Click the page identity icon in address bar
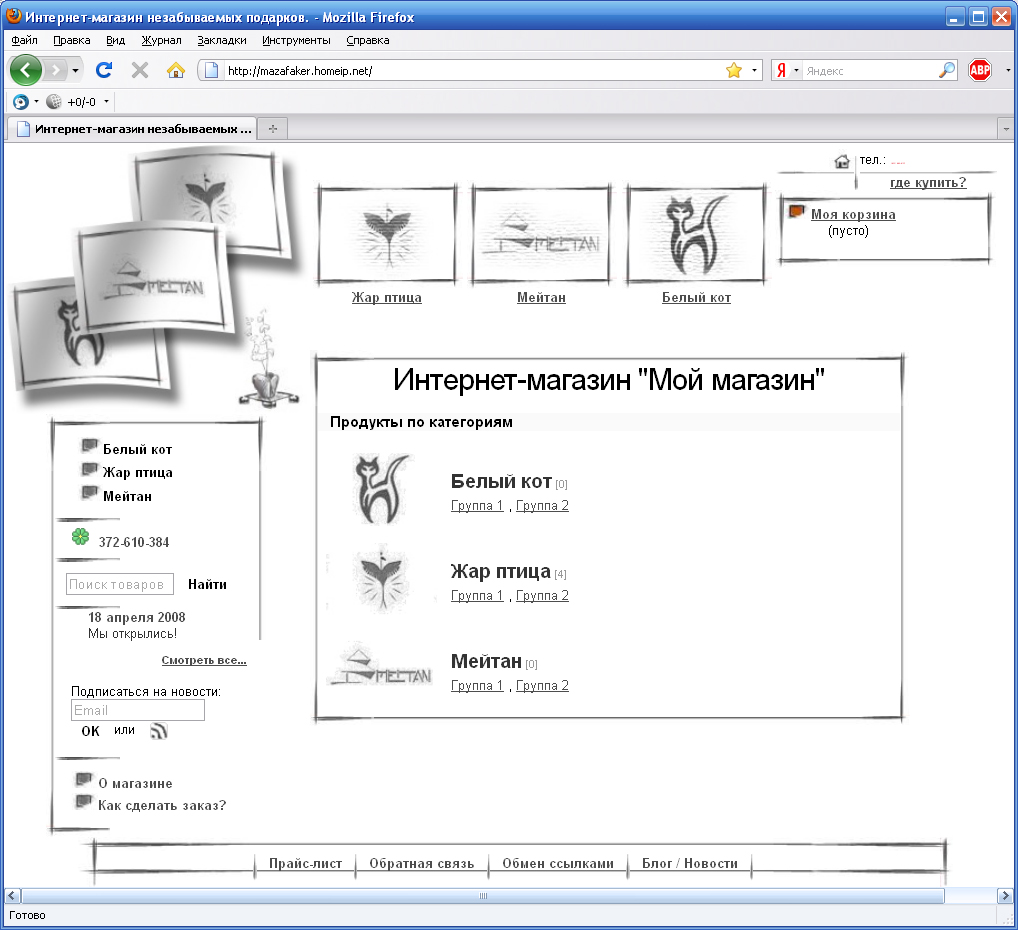This screenshot has width=1018, height=930. (211, 70)
